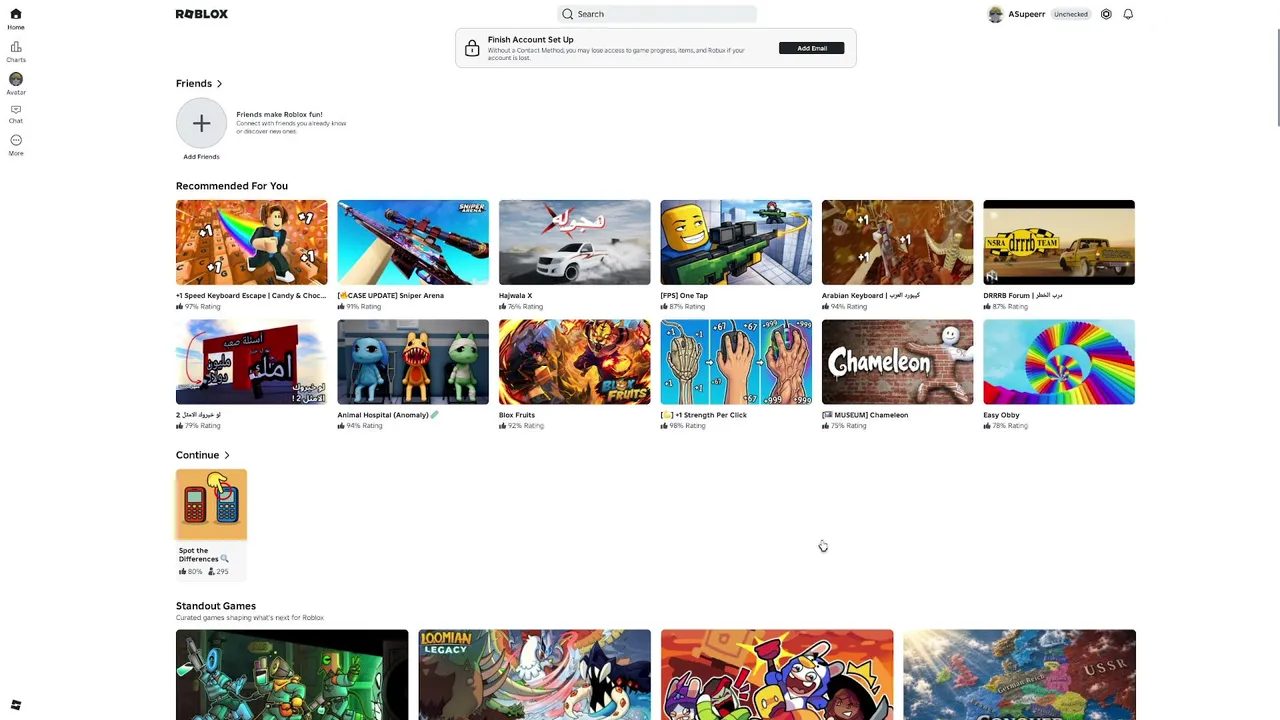Open the Arabian Keyboard game thumbnail

[x=897, y=242]
